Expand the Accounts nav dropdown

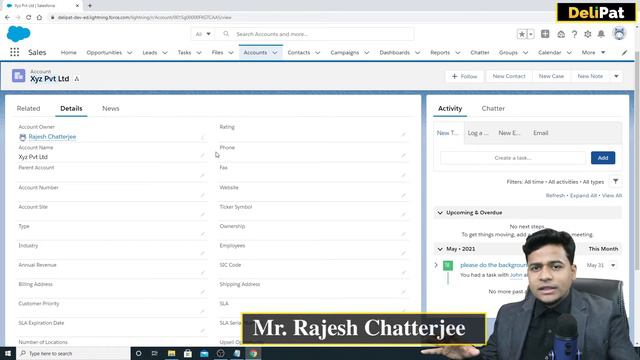275,53
